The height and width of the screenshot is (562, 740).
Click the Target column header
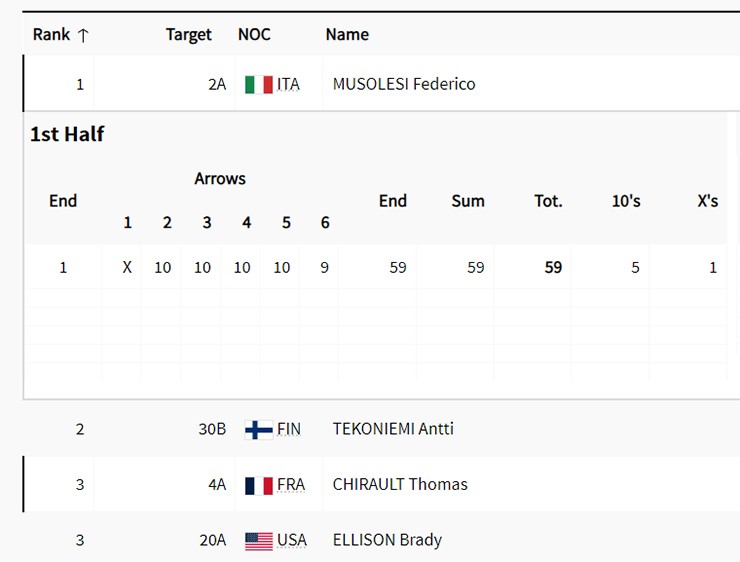[189, 35]
